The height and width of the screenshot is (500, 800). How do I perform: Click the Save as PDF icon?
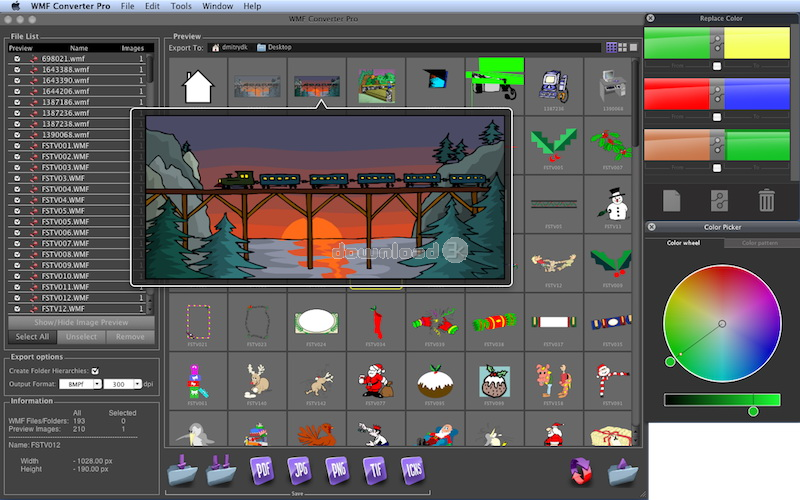(262, 469)
